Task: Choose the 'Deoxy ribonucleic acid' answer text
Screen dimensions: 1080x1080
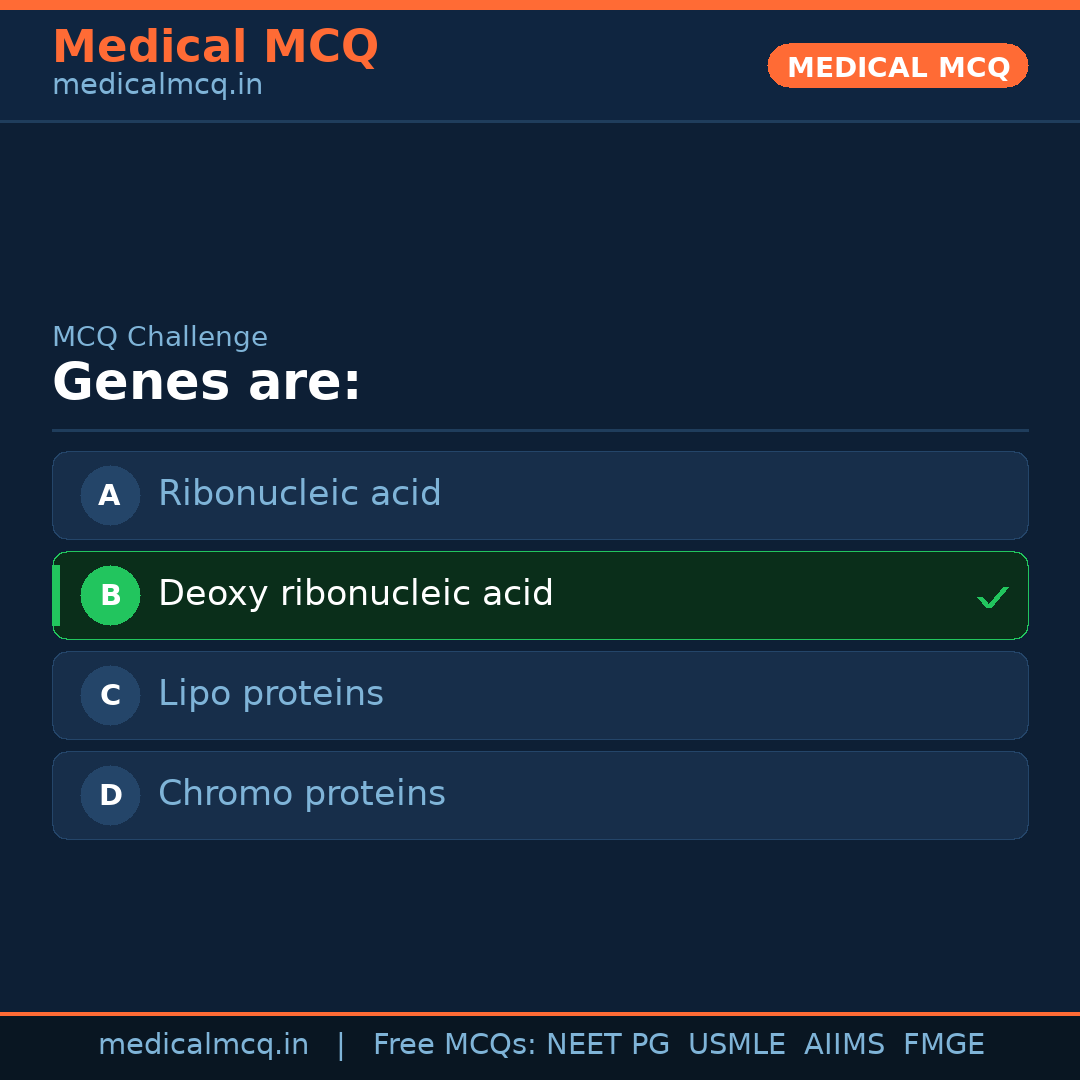Action: [355, 594]
